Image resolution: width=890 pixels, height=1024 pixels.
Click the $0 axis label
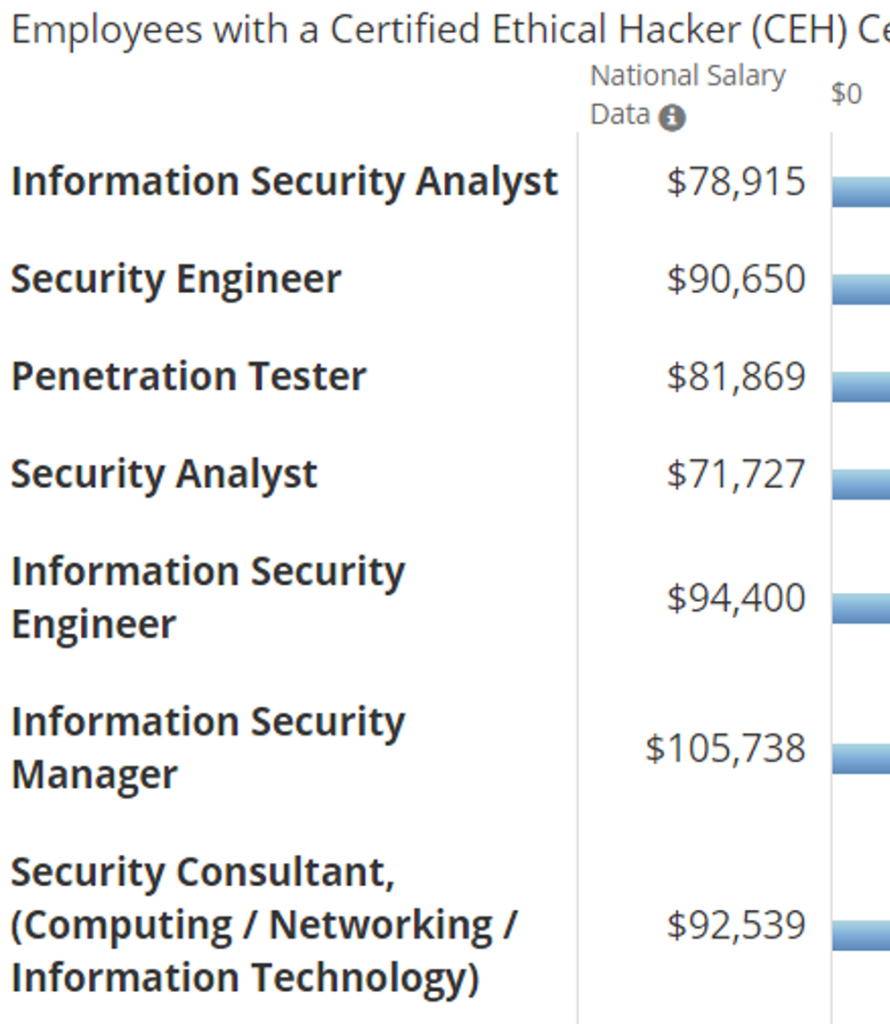click(846, 94)
